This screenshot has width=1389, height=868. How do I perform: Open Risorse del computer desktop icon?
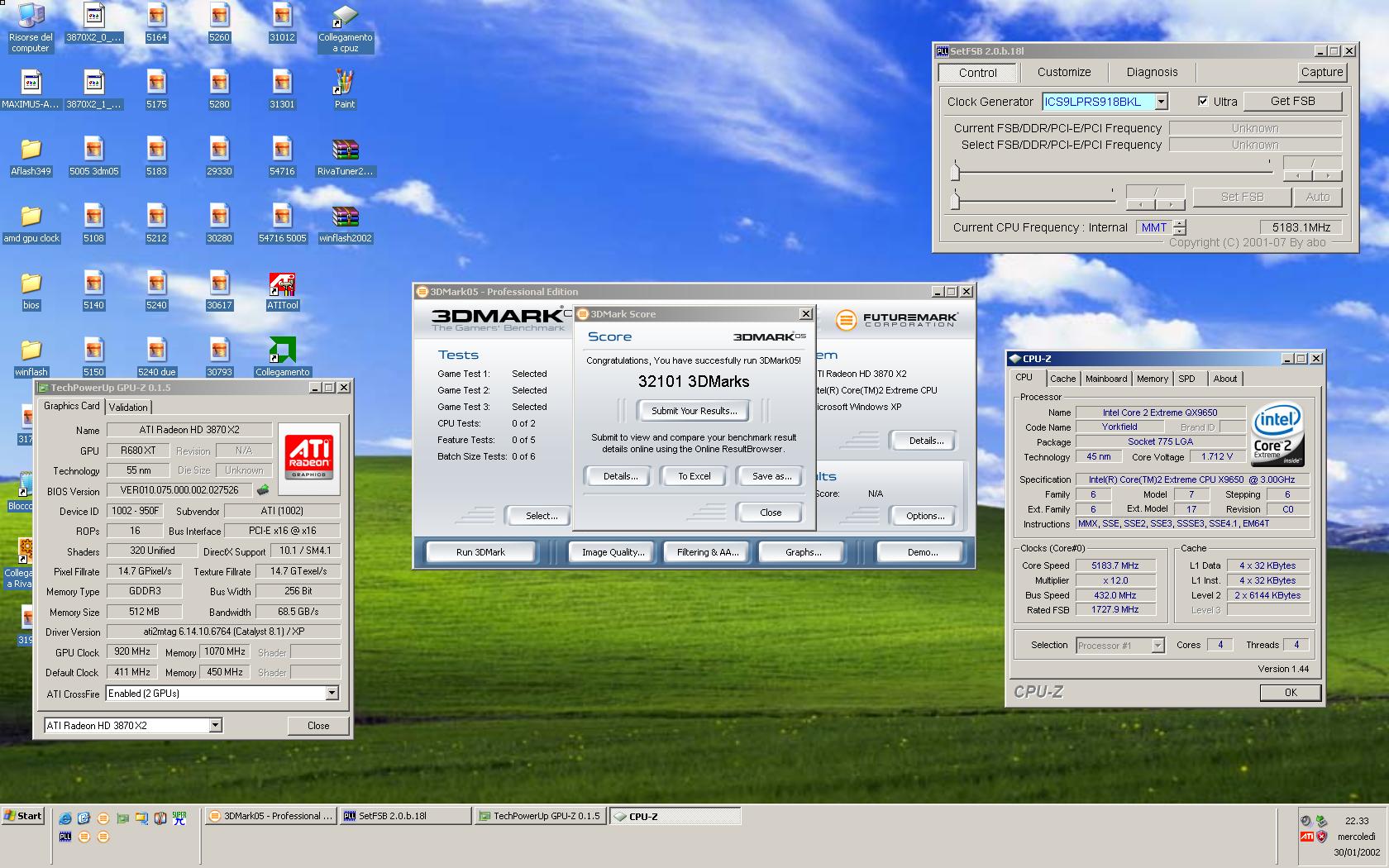click(x=31, y=27)
